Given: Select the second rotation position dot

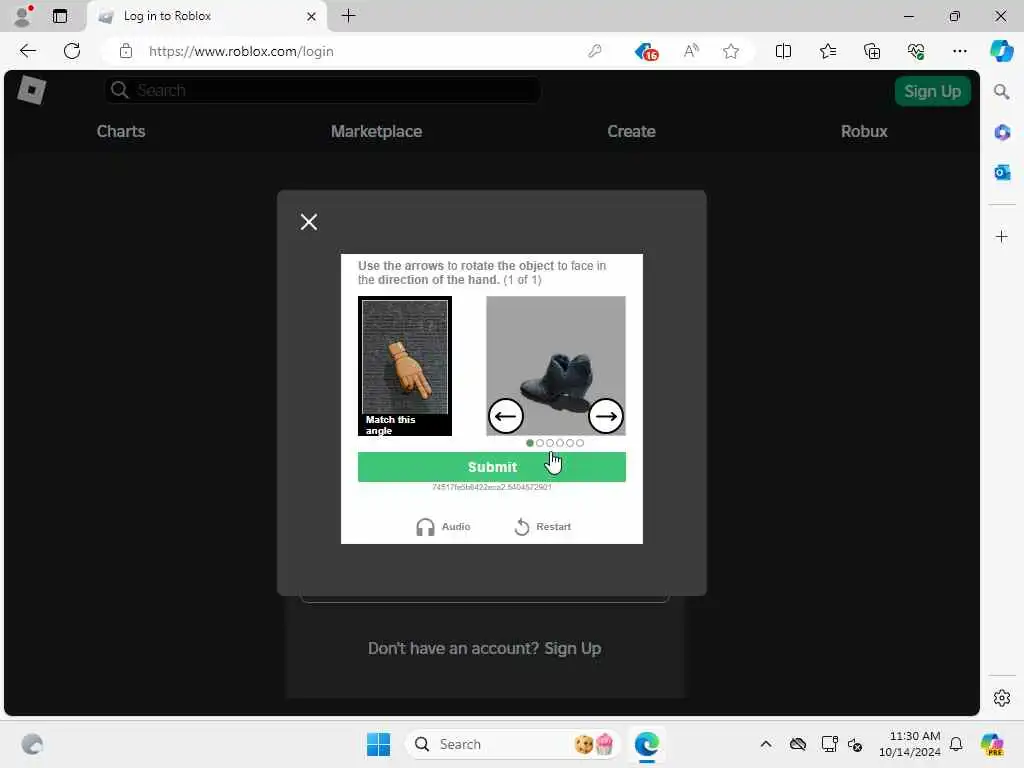Looking at the screenshot, I should click(539, 443).
